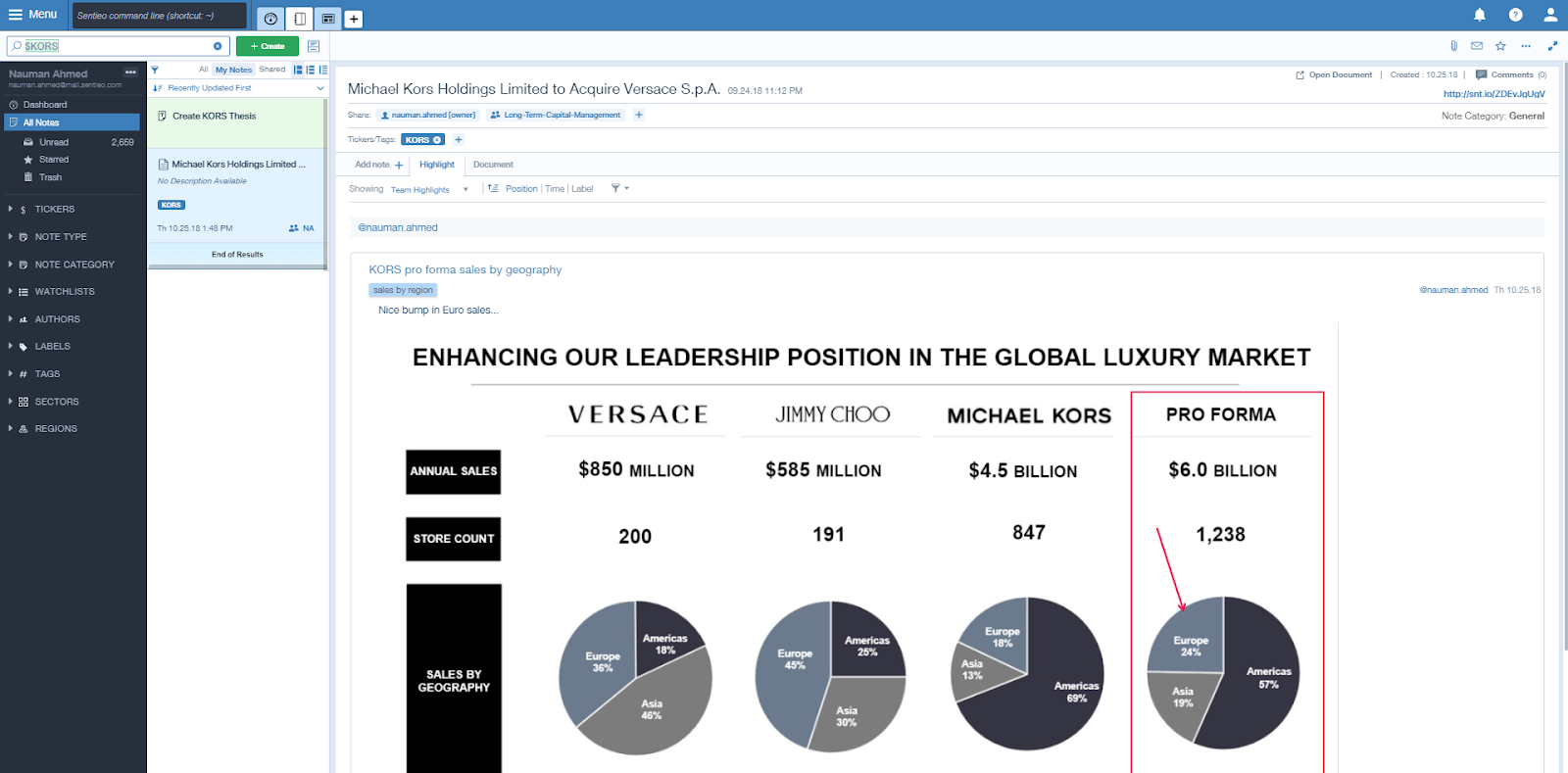This screenshot has width=1568, height=773.
Task: Click Open Document link
Action: (1334, 74)
